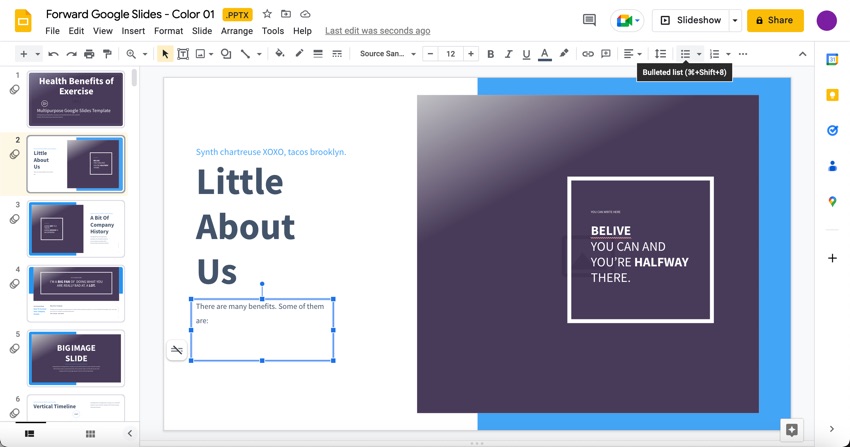Move the file with folder icon
This screenshot has width=850, height=447.
[x=286, y=14]
